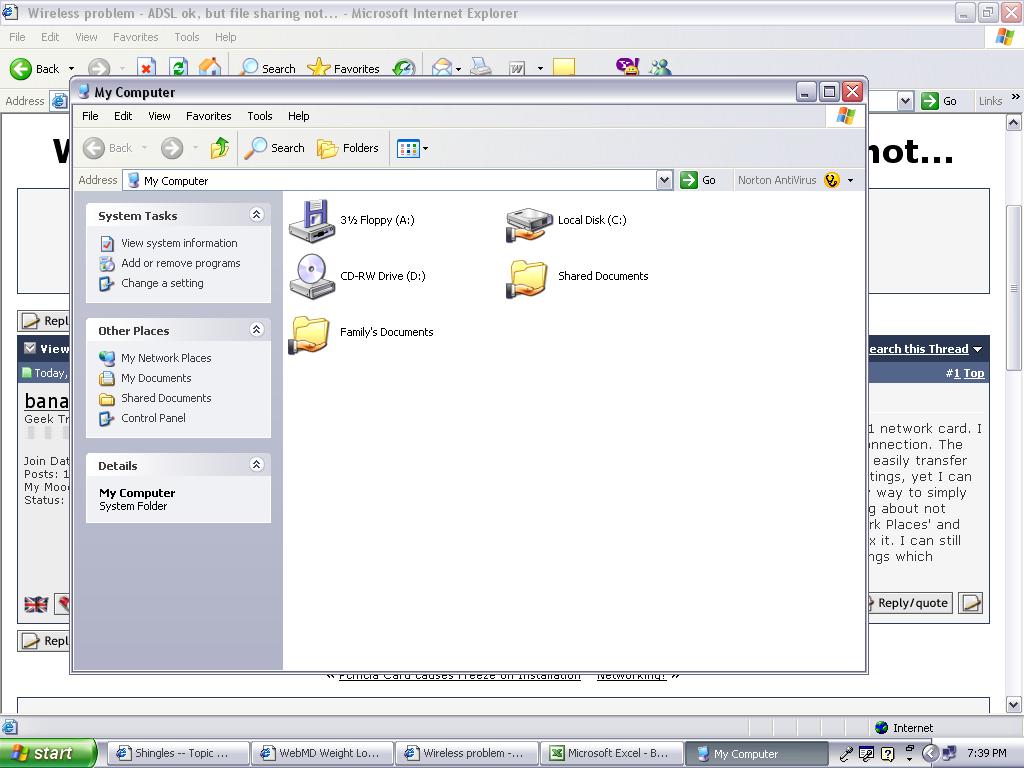Select the Local Disk (C:) icon
The image size is (1024, 768).
[x=529, y=222]
